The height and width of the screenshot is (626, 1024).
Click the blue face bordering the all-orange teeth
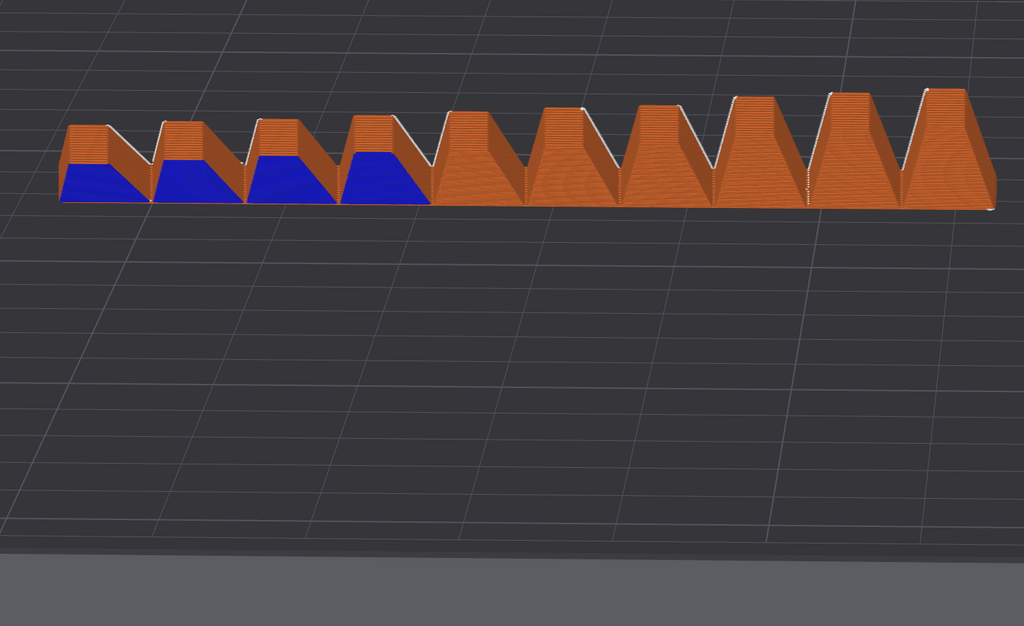pyautogui.click(x=383, y=179)
